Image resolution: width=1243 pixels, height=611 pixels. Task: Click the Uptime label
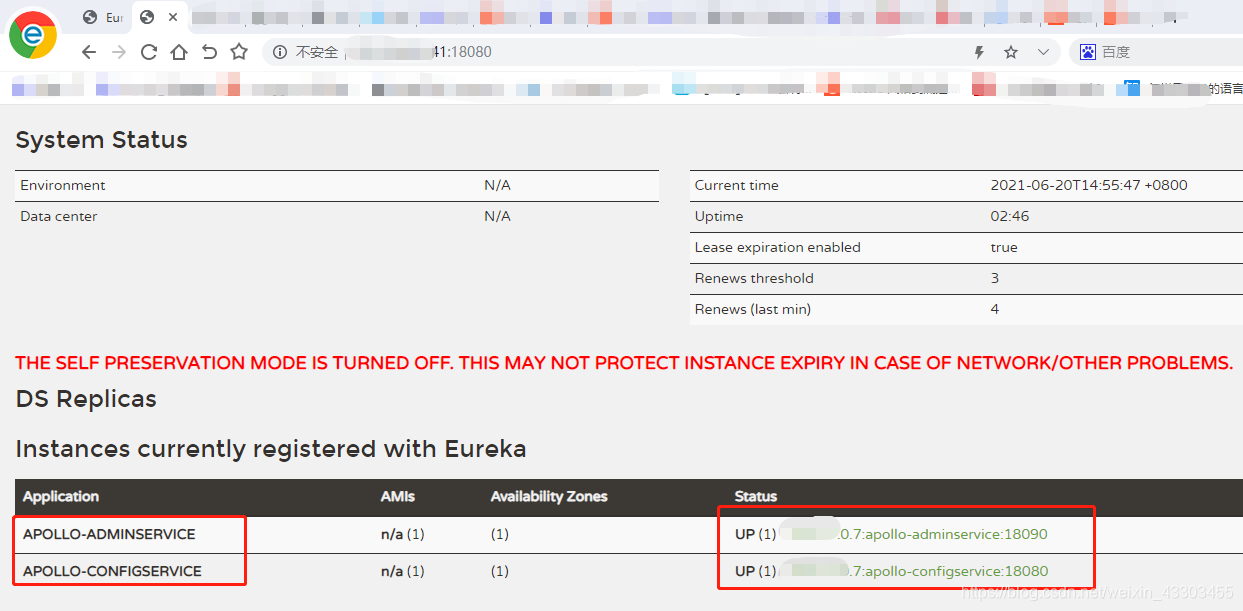tap(719, 216)
